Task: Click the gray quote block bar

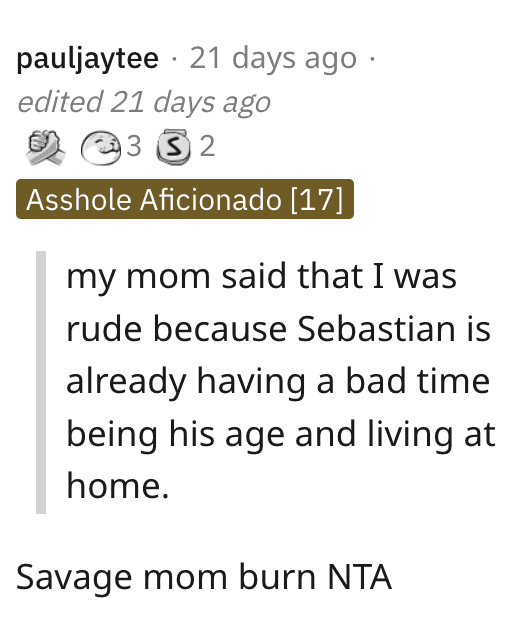Action: point(41,382)
